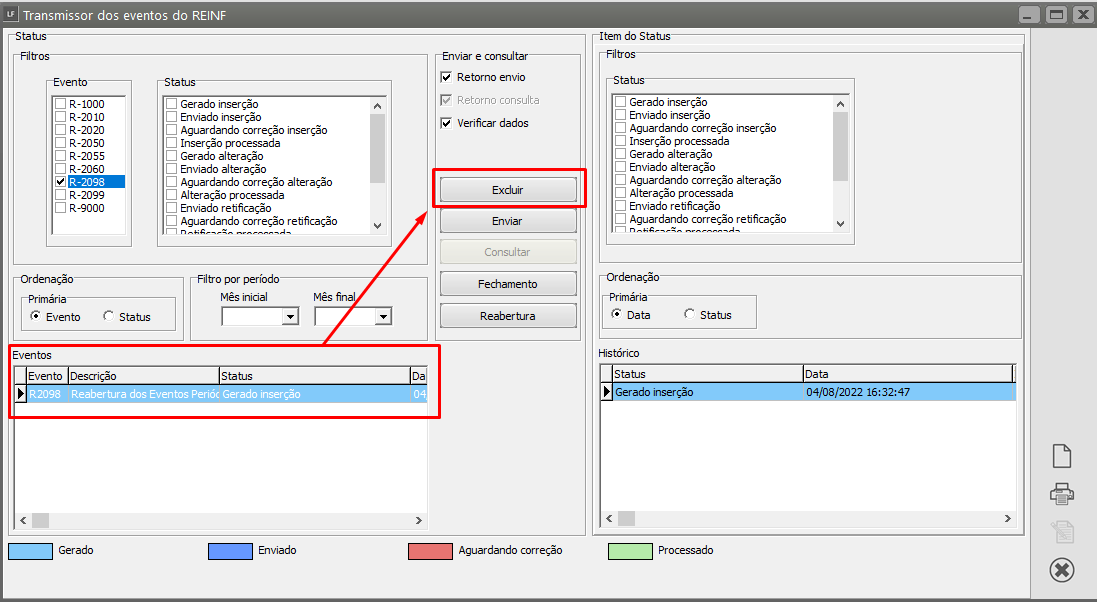Click the row indicator arrow in Eventos grid
Screen dimensions: 1097x602
coord(20,394)
